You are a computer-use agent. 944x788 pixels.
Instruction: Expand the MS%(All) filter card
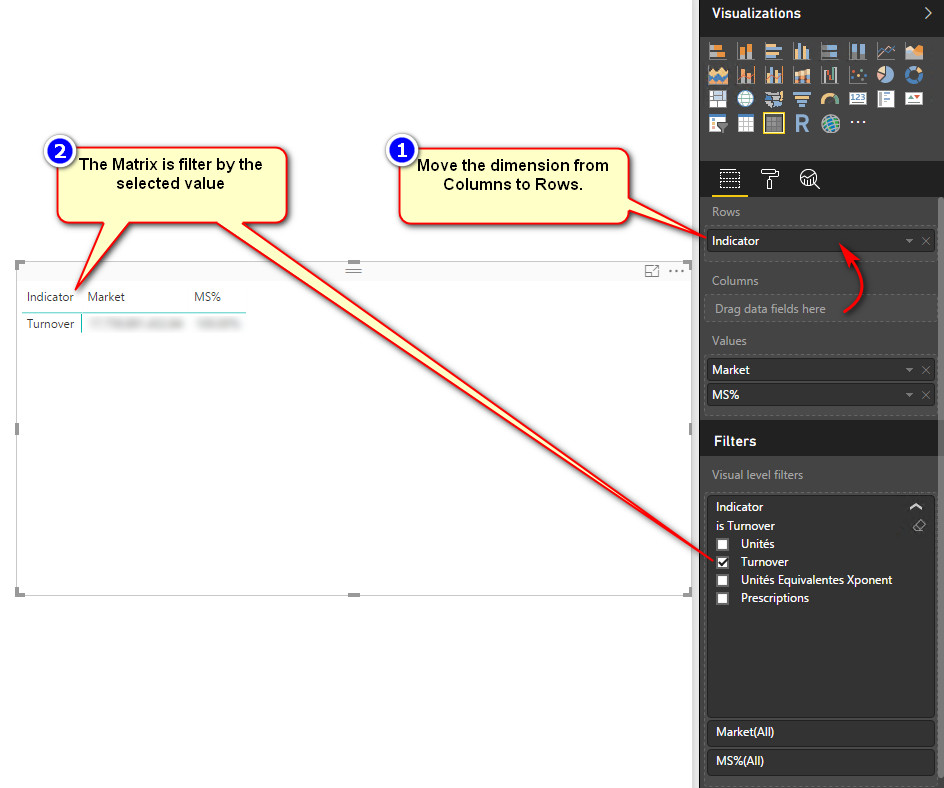[820, 761]
